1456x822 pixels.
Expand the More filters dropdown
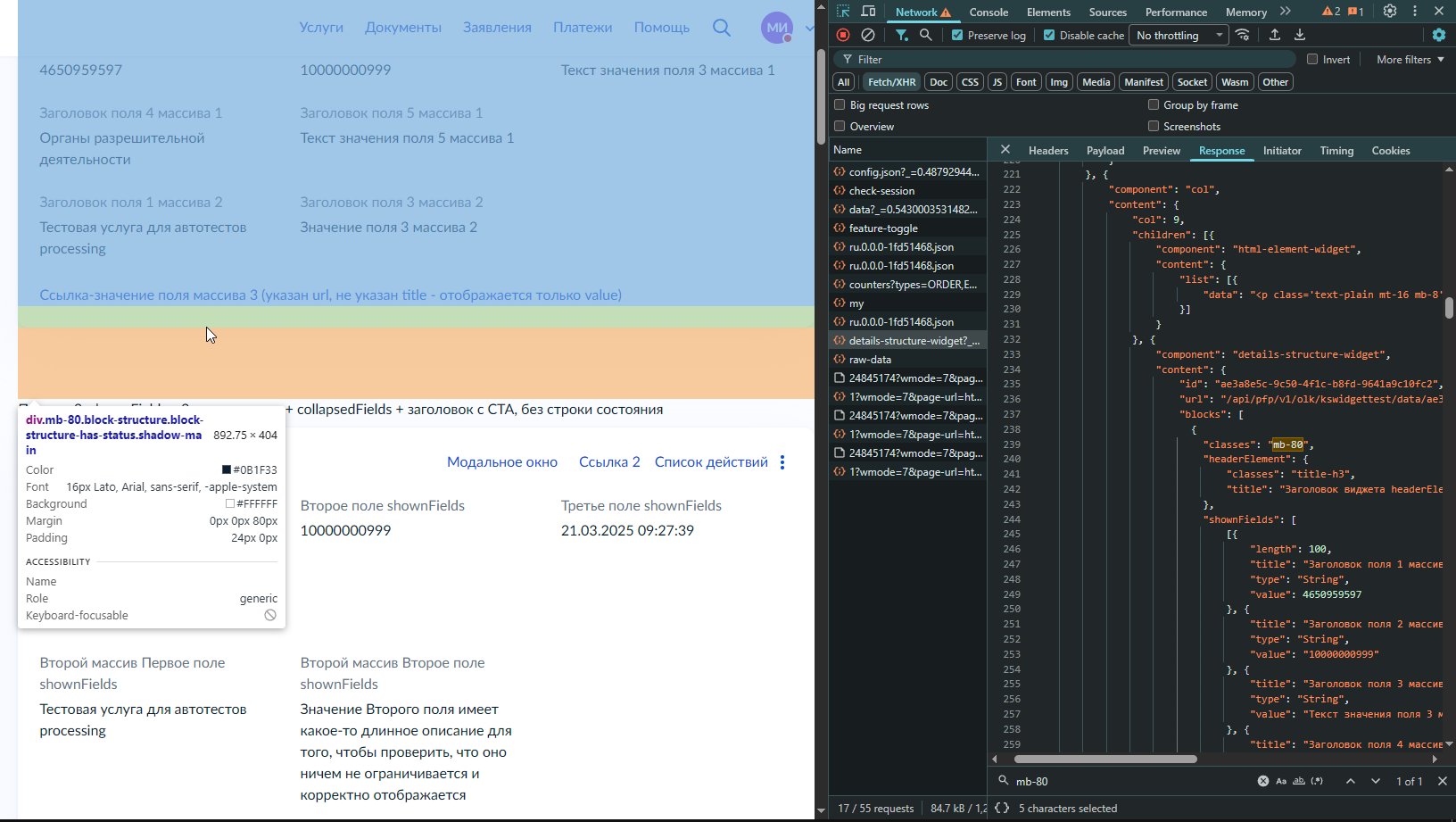coord(1410,60)
